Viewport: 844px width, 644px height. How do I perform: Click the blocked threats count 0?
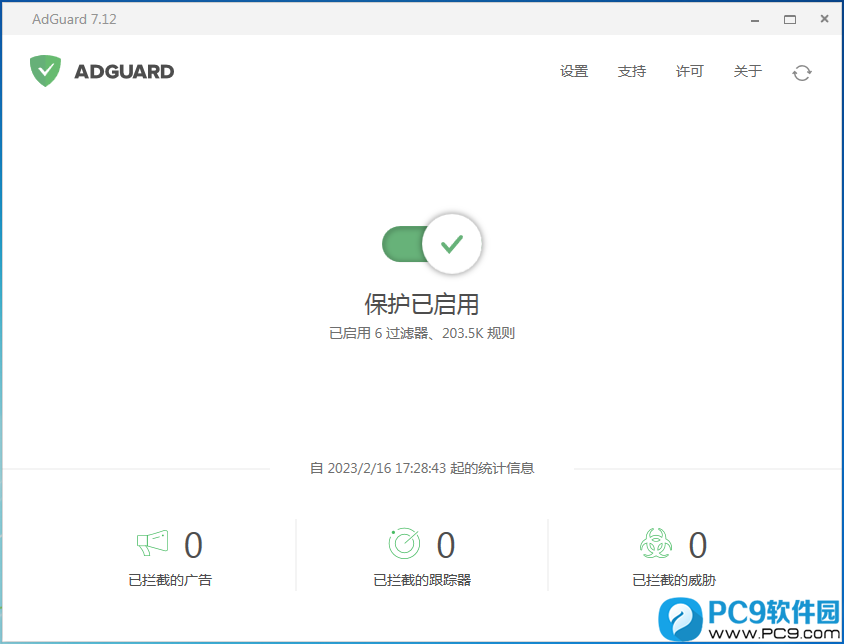[698, 545]
